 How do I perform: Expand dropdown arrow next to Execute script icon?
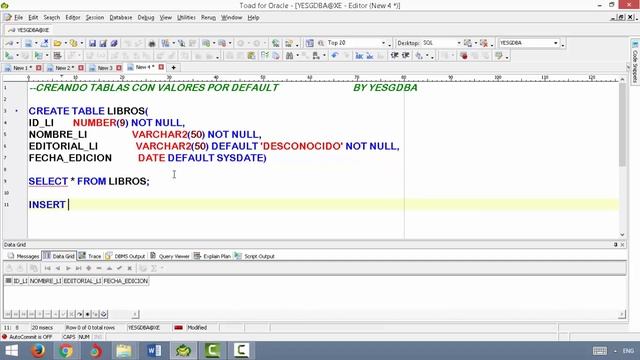[47, 56]
